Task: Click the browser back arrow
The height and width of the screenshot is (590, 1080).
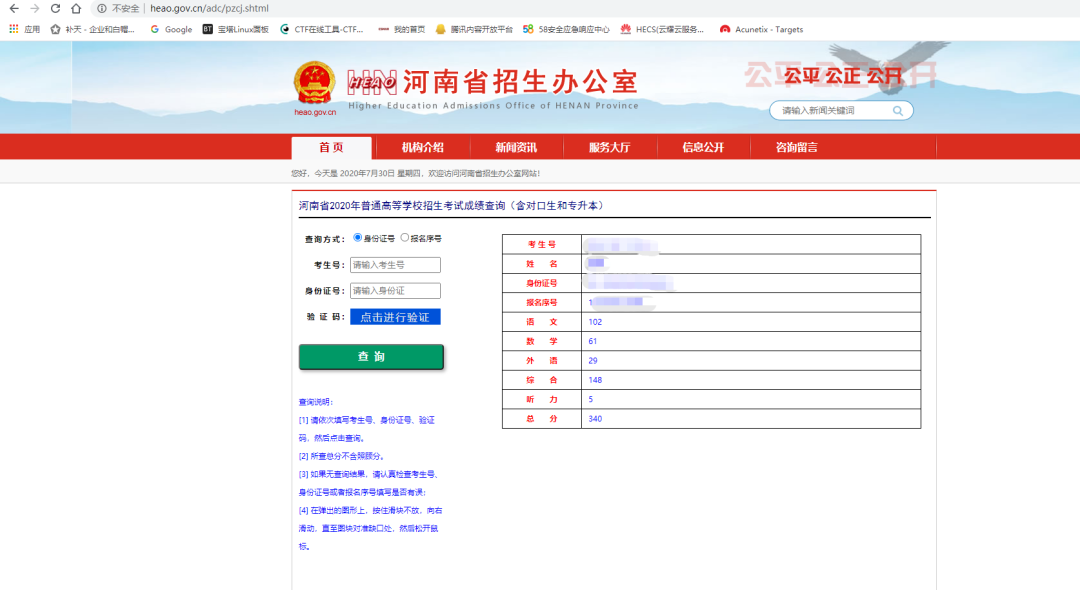Action: click(14, 8)
